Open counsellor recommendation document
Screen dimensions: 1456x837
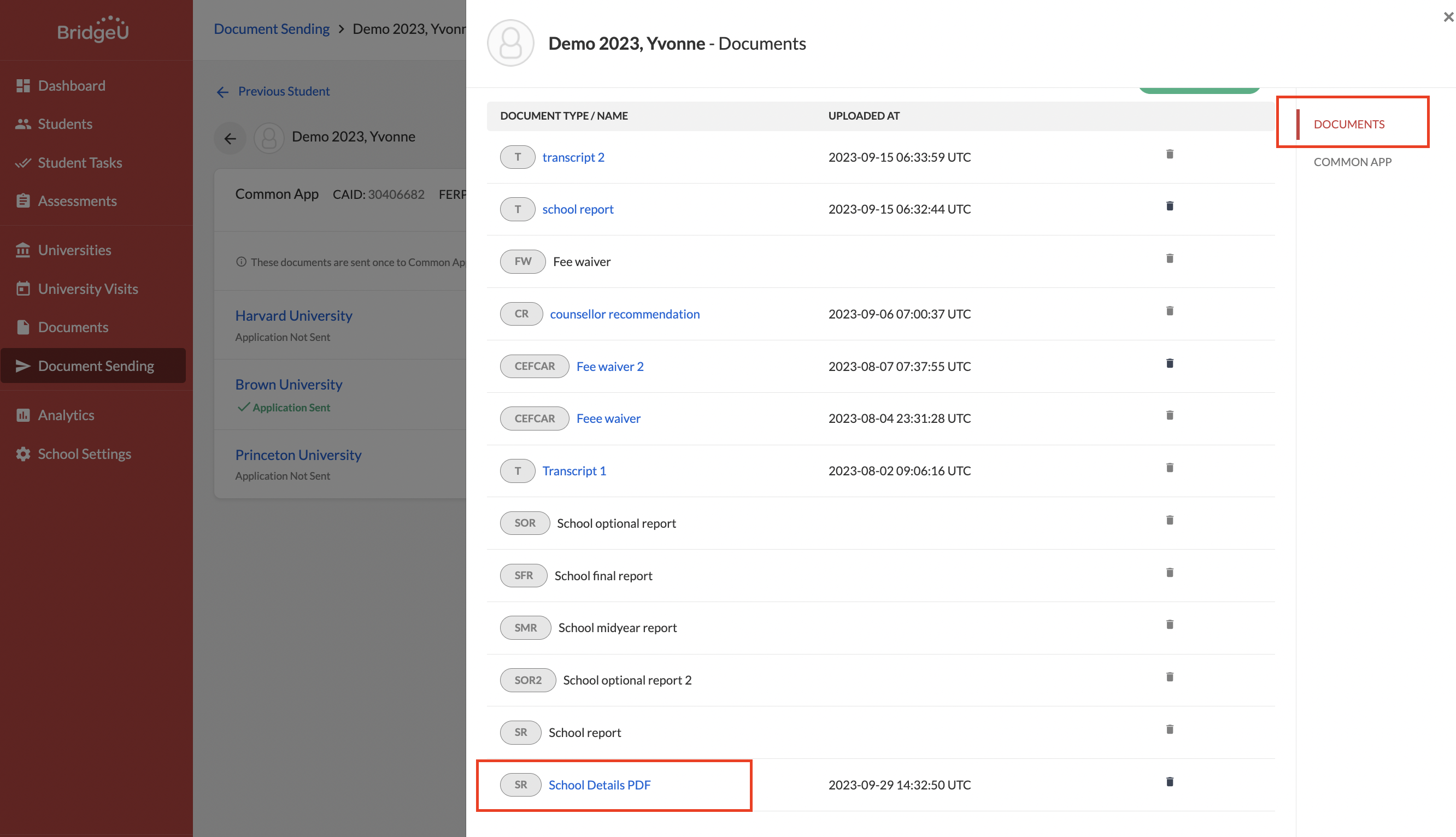(625, 314)
